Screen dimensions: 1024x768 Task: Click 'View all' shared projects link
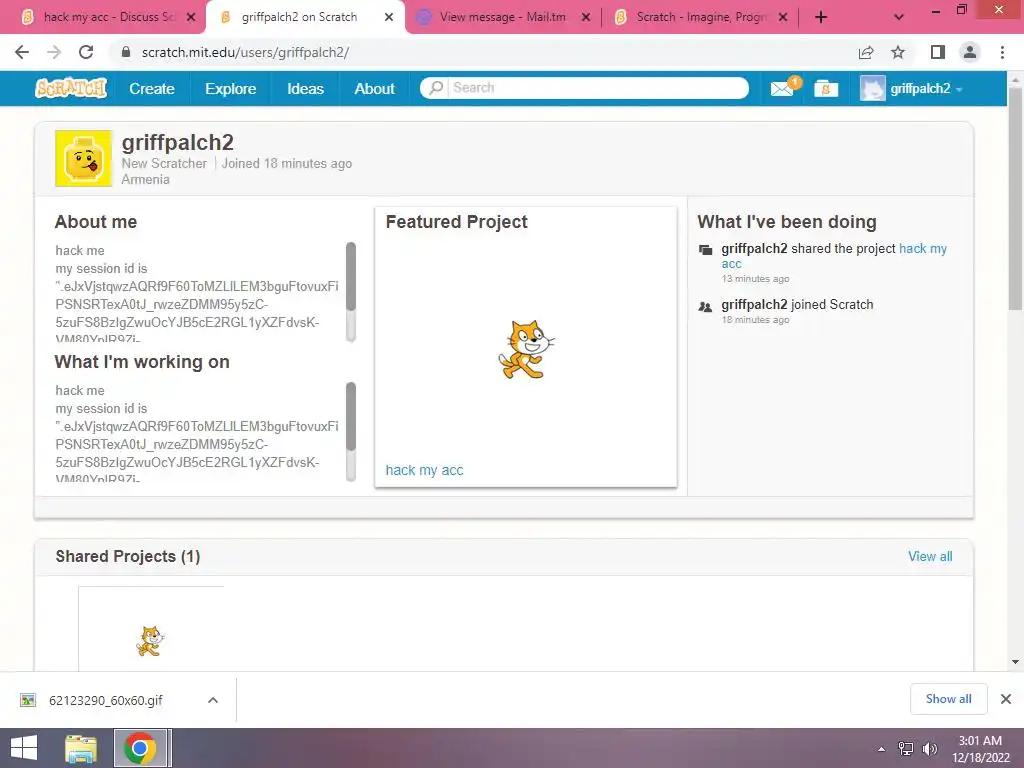click(x=930, y=556)
